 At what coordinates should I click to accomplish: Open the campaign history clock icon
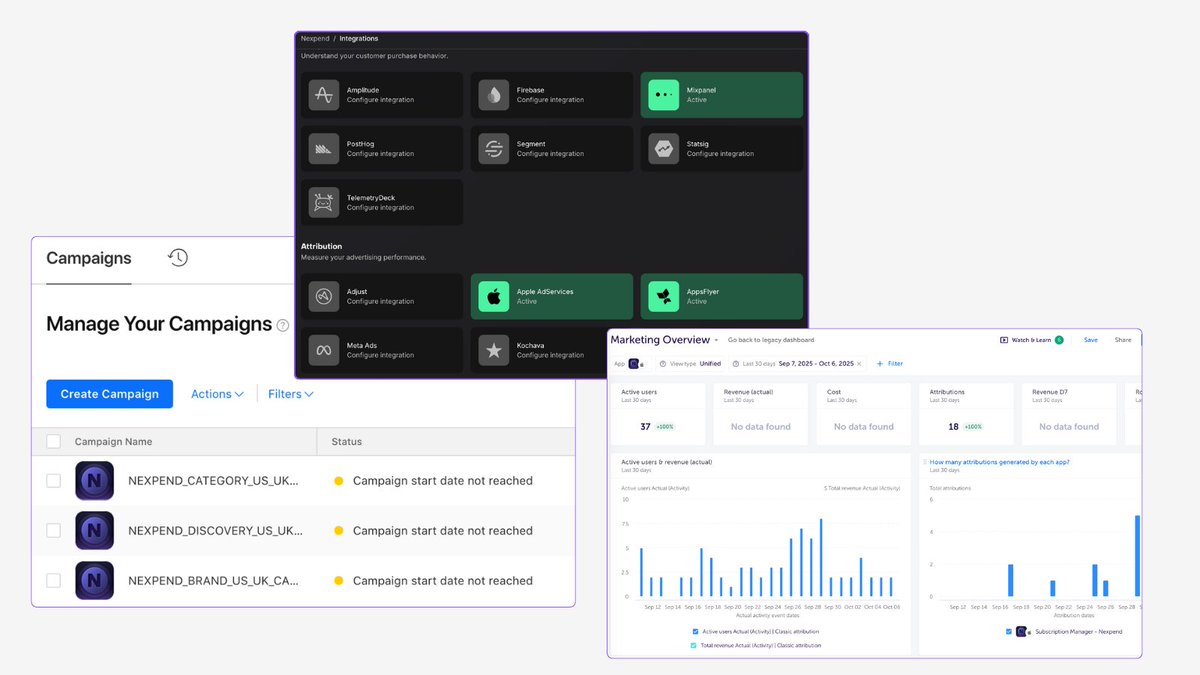[x=178, y=258]
